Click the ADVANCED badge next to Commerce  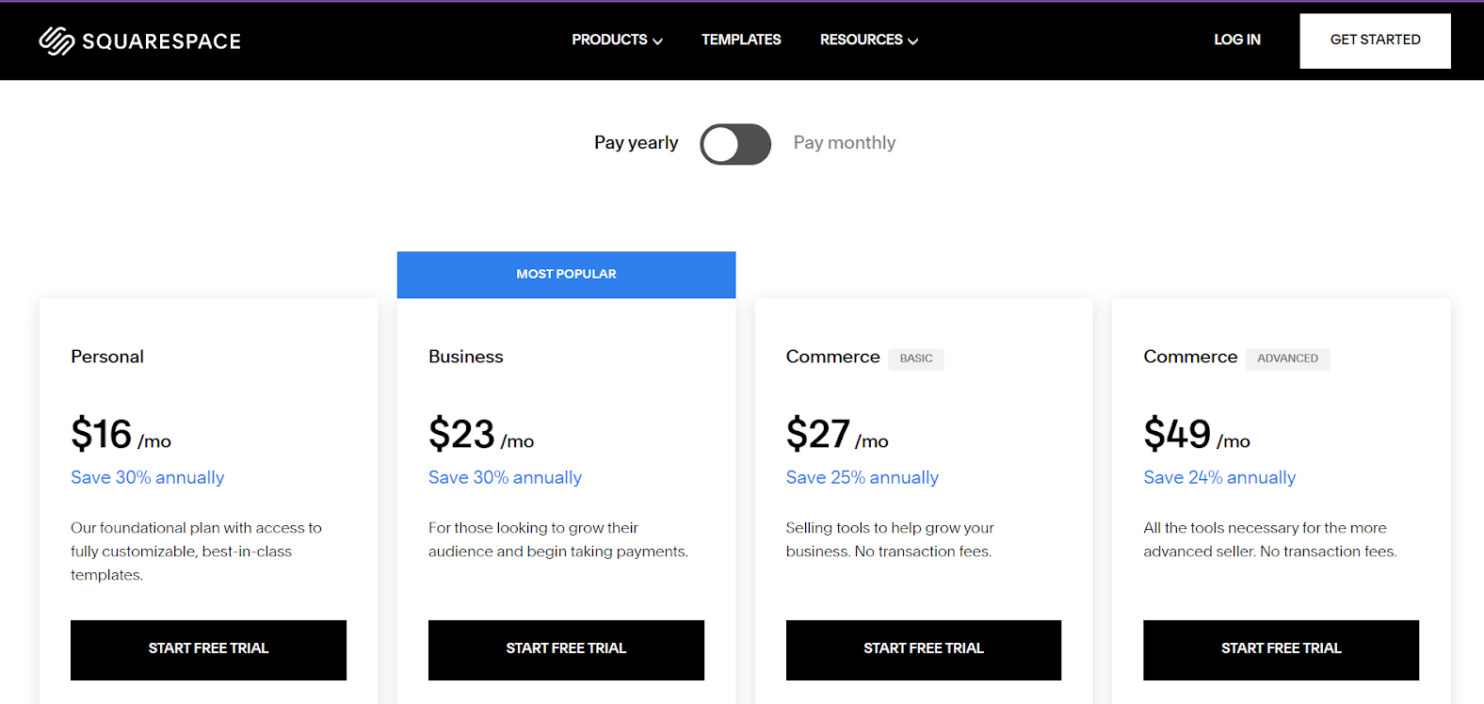[x=1287, y=358]
